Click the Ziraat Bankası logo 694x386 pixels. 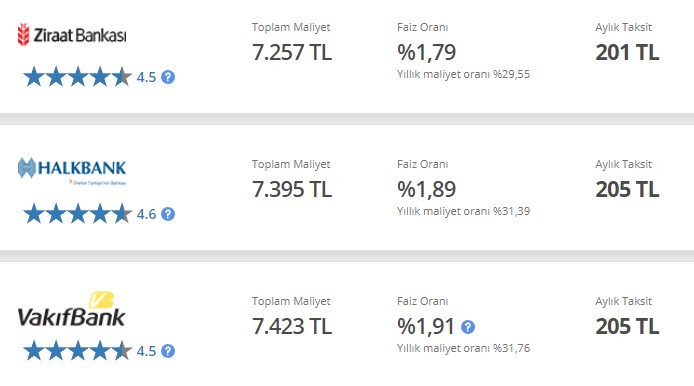[x=72, y=35]
